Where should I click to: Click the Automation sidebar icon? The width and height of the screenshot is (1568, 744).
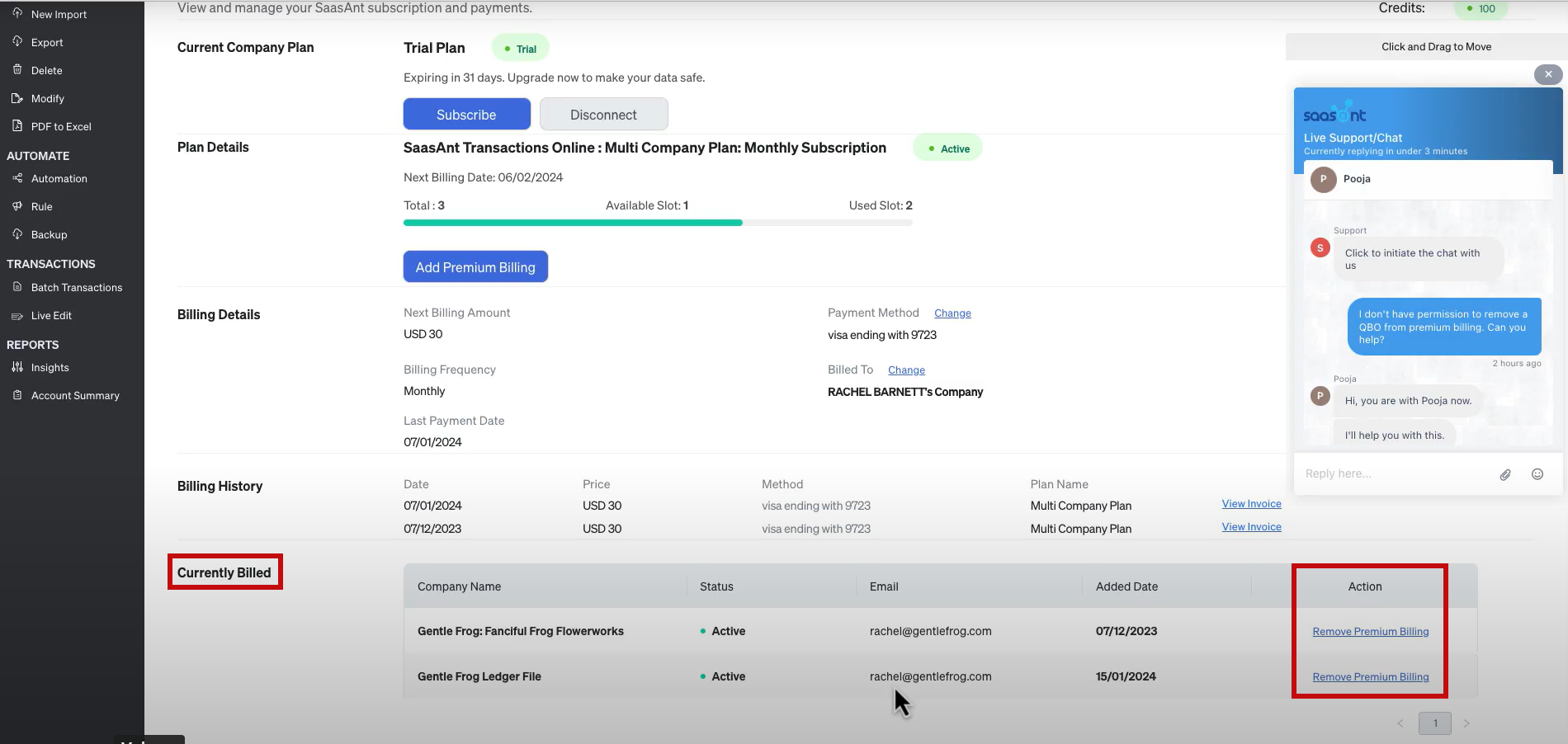(17, 177)
